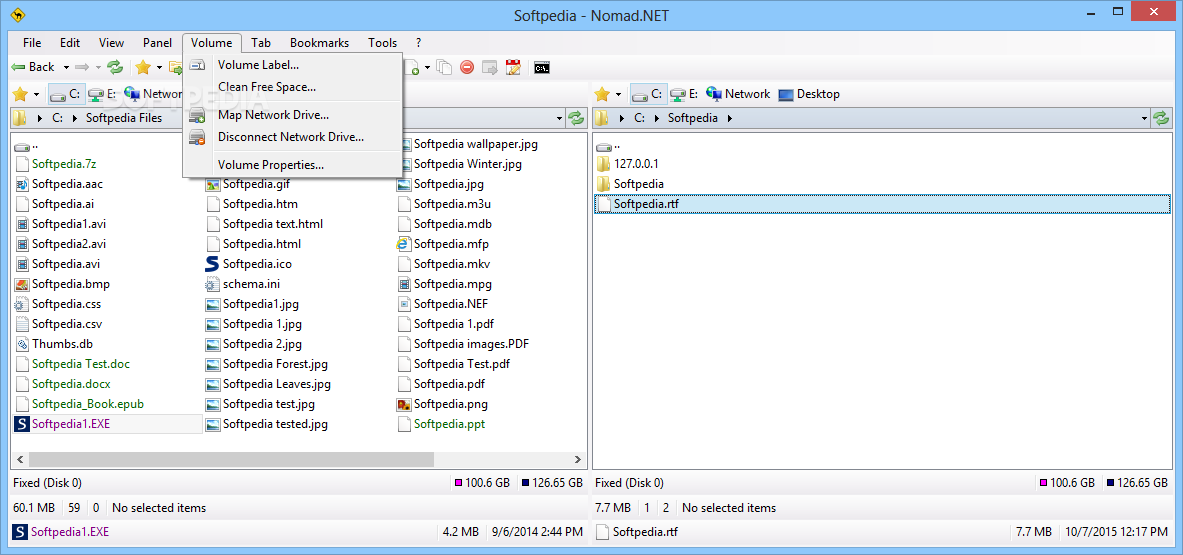The height and width of the screenshot is (555, 1183).
Task: Click the red delete toolbar icon
Action: pyautogui.click(x=467, y=67)
